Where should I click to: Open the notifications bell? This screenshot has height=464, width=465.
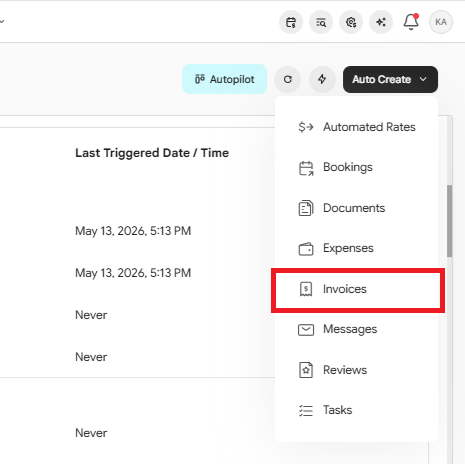(x=411, y=22)
